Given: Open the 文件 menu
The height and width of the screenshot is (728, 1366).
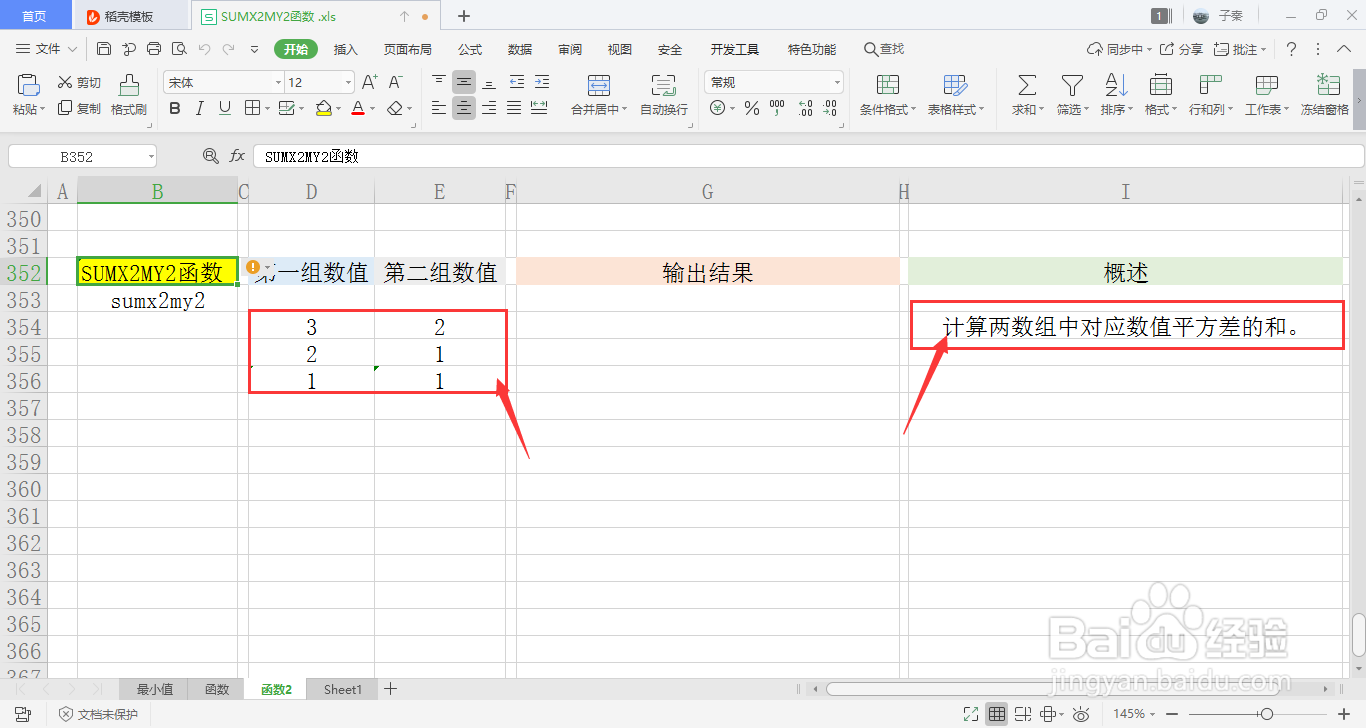Looking at the screenshot, I should pyautogui.click(x=47, y=49).
